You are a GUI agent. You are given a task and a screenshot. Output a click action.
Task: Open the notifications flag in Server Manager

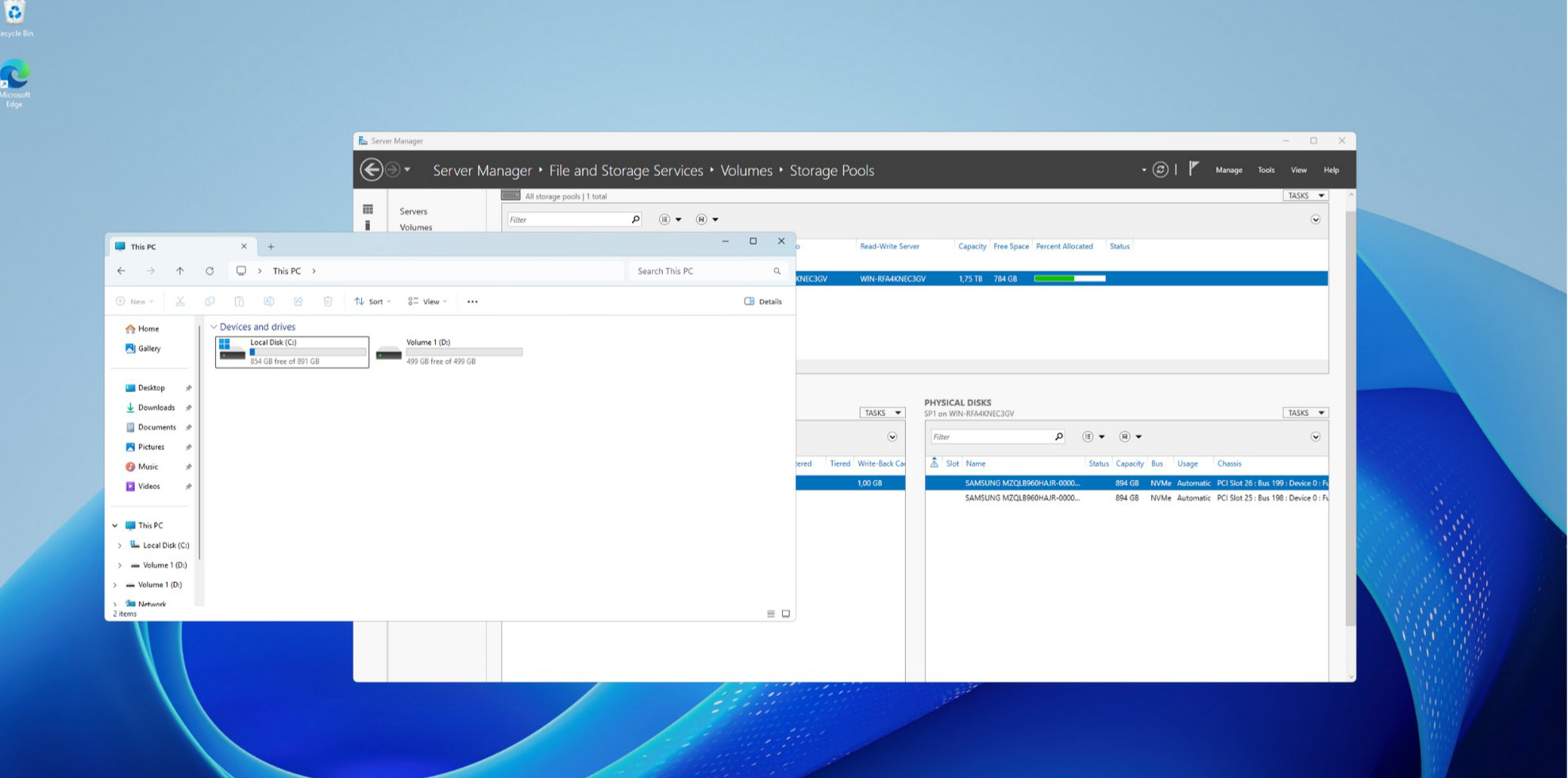(x=1193, y=168)
